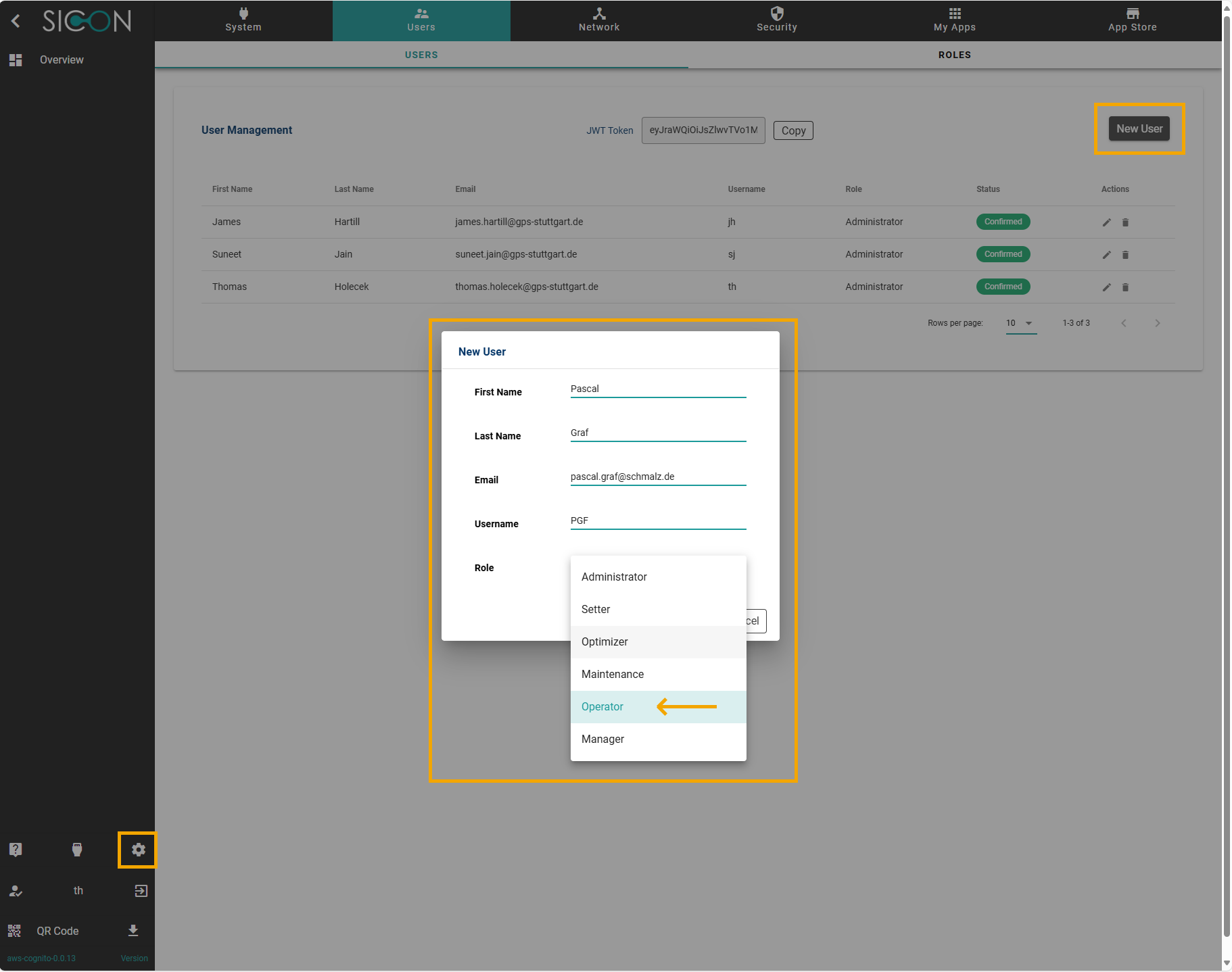
Task: Download via the download arrow icon
Action: coord(133,931)
